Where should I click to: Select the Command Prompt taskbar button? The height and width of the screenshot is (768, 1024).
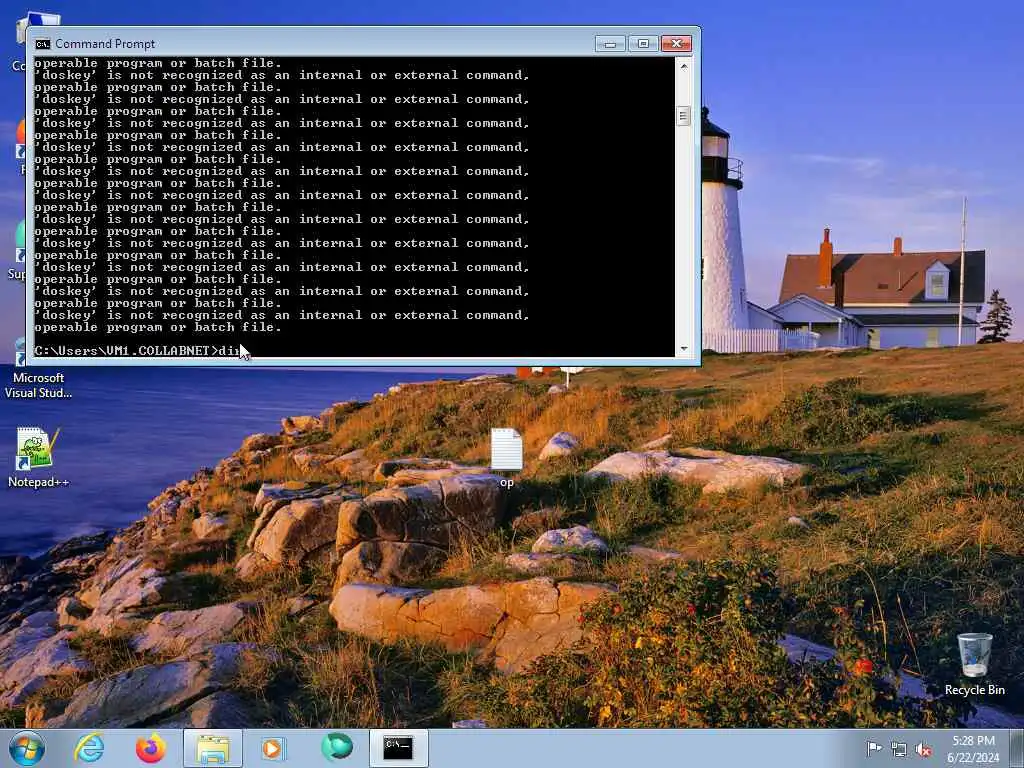(x=398, y=748)
